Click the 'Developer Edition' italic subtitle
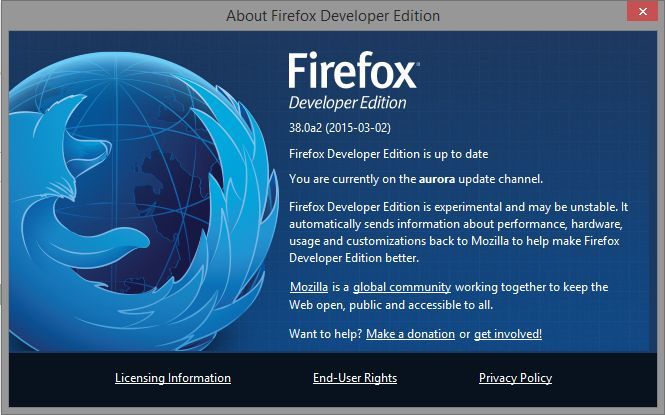 tap(347, 103)
